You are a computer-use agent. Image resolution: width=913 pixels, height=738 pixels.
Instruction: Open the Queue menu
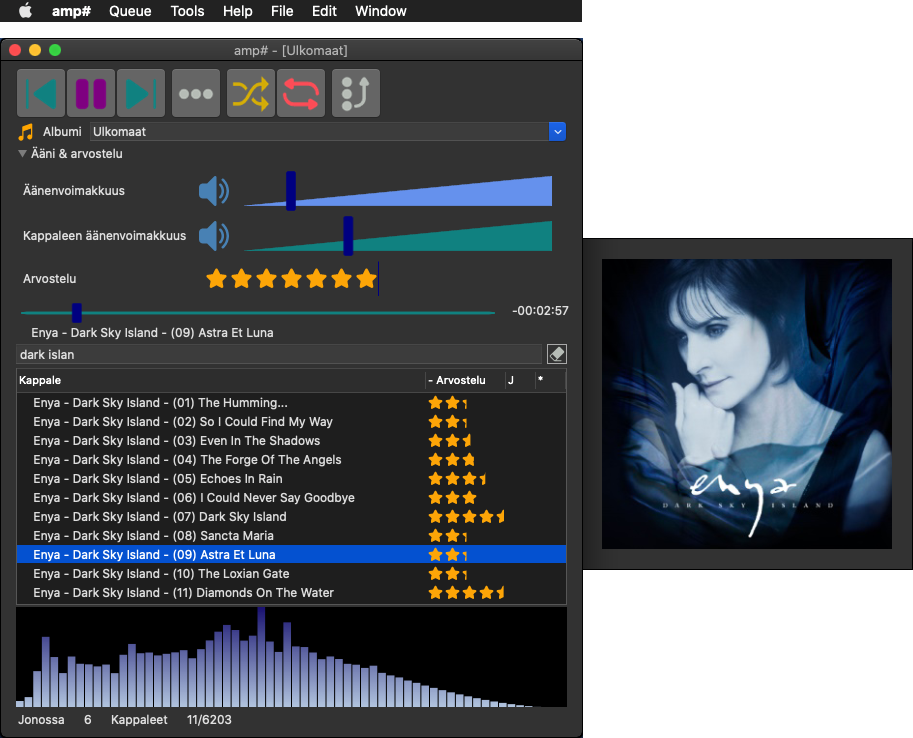[130, 11]
